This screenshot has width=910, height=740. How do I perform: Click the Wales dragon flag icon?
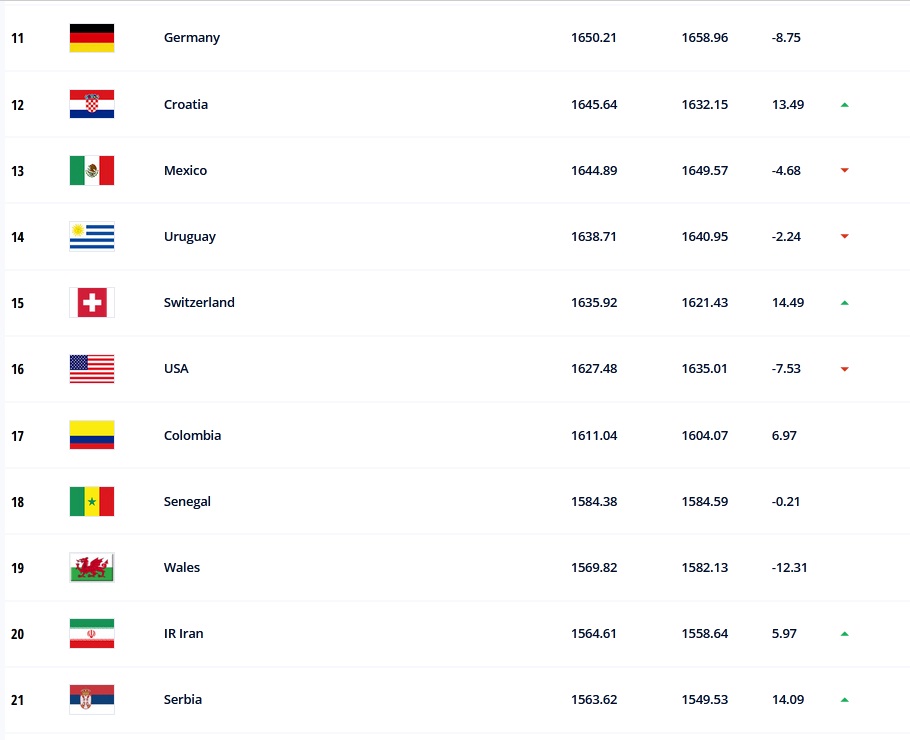coord(92,568)
